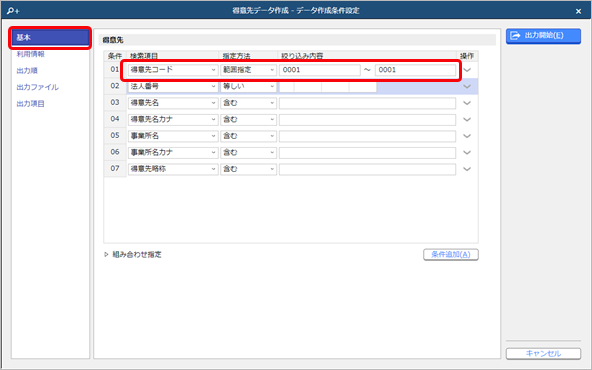
Task: Click the search-plus icon in title bar
Action: pyautogui.click(x=13, y=11)
